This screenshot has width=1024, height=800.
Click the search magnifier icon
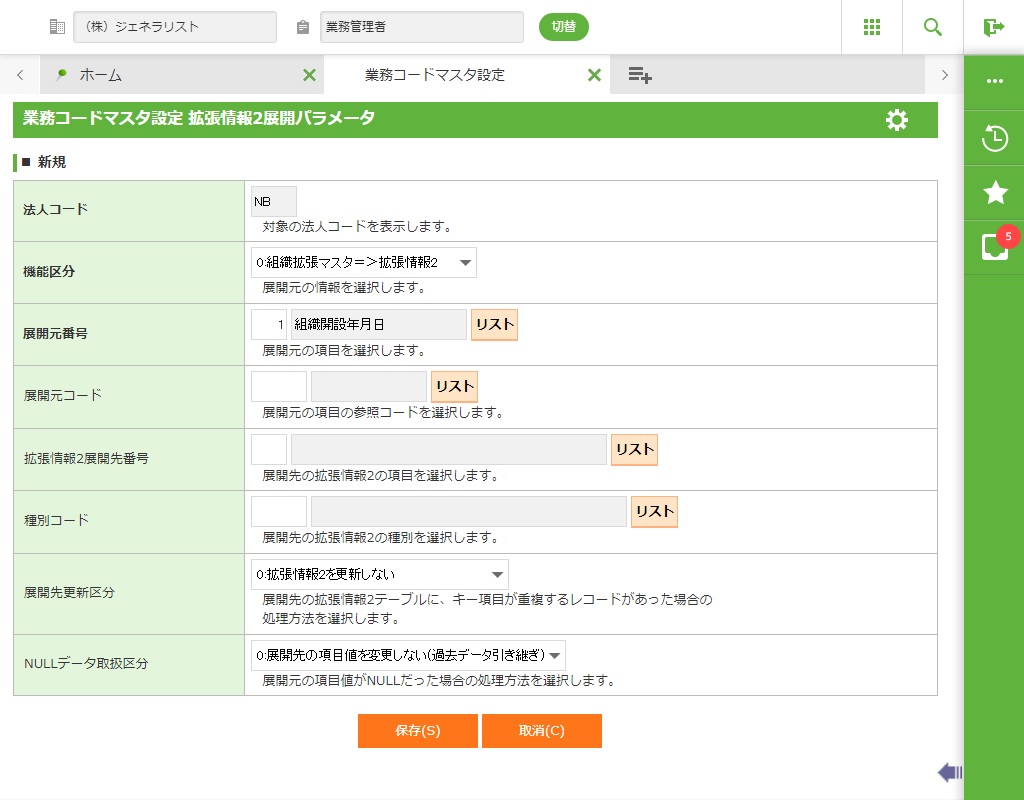click(933, 27)
